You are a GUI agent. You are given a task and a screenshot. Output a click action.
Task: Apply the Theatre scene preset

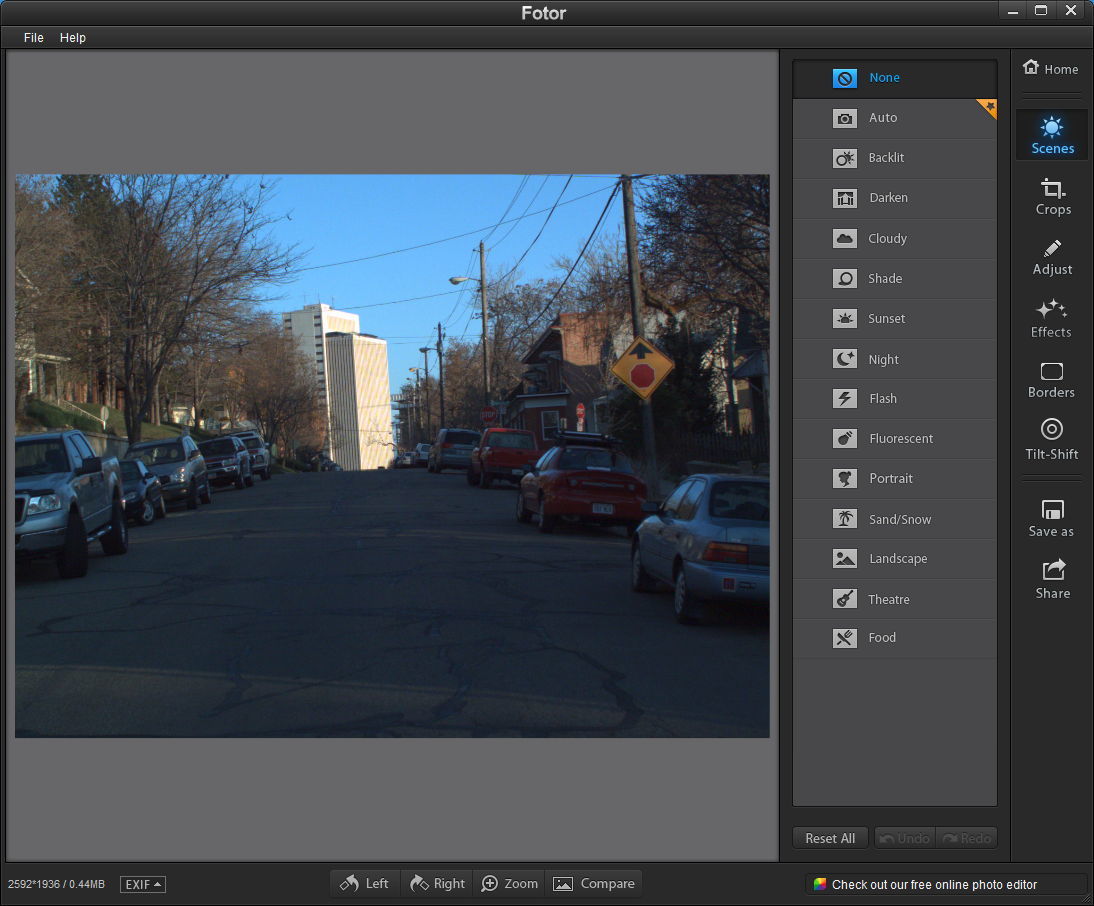[x=894, y=599]
